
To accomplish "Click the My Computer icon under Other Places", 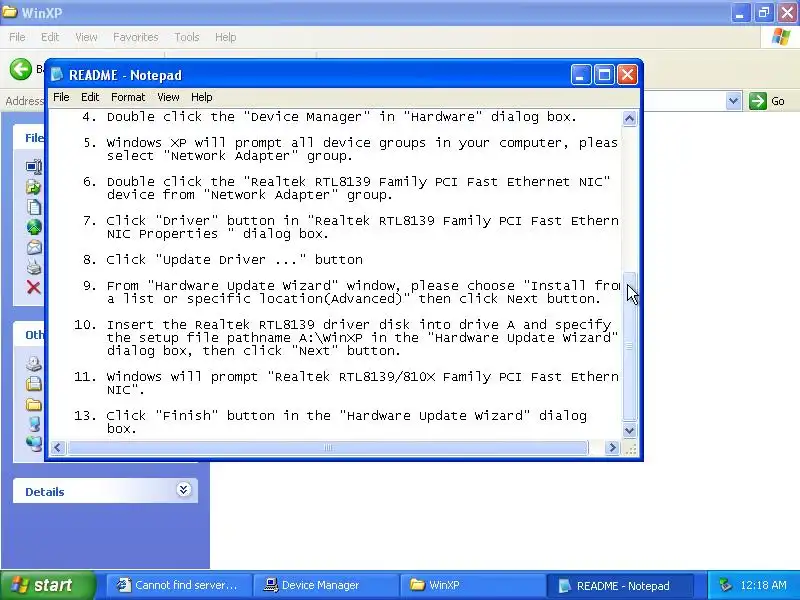I will click(34, 424).
